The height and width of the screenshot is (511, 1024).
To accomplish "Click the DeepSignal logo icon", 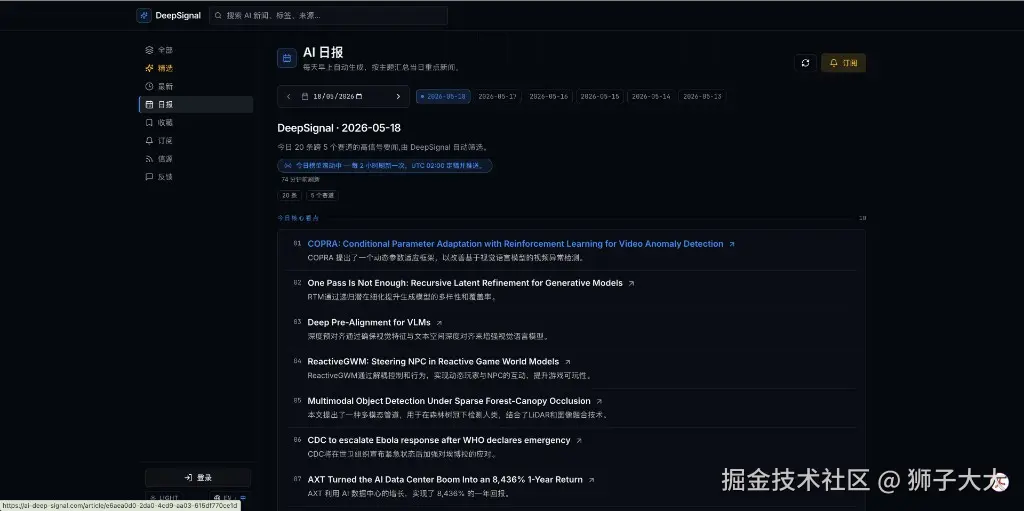I will click(x=144, y=16).
